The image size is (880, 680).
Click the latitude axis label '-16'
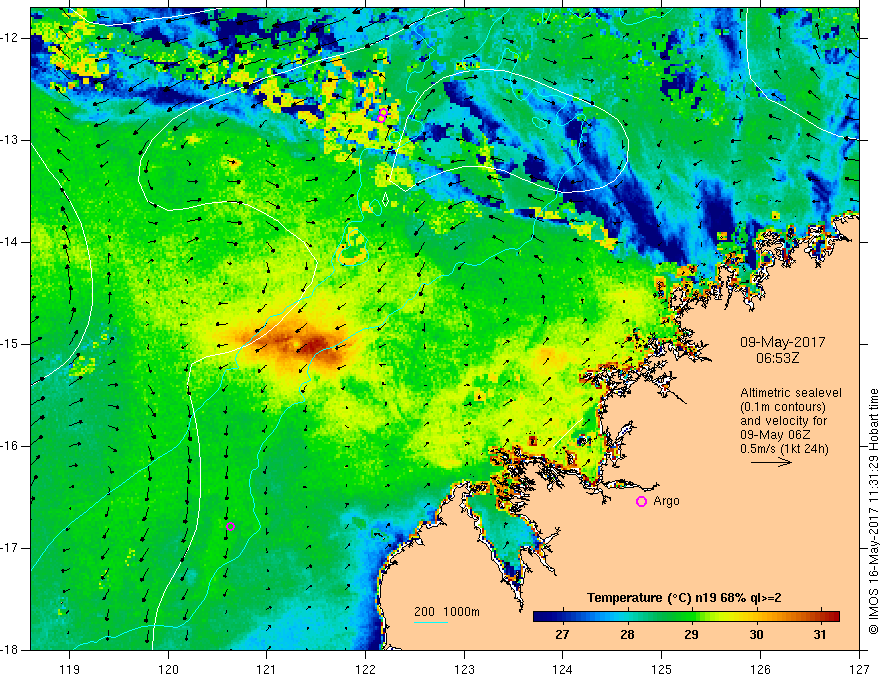[x=11, y=446]
